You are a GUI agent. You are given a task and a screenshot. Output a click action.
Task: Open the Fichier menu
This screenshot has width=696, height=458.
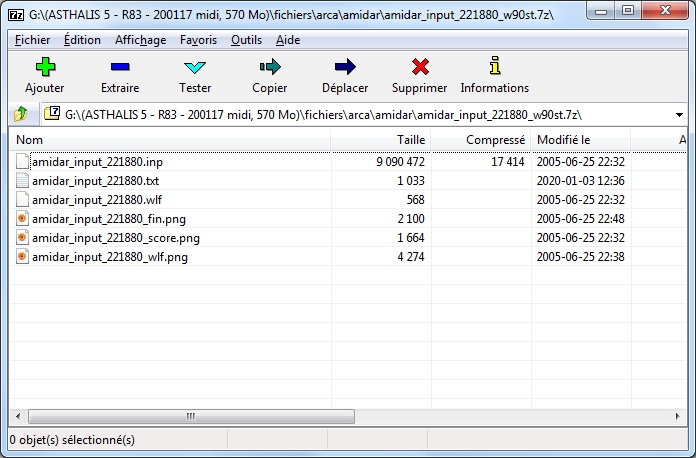pos(33,40)
